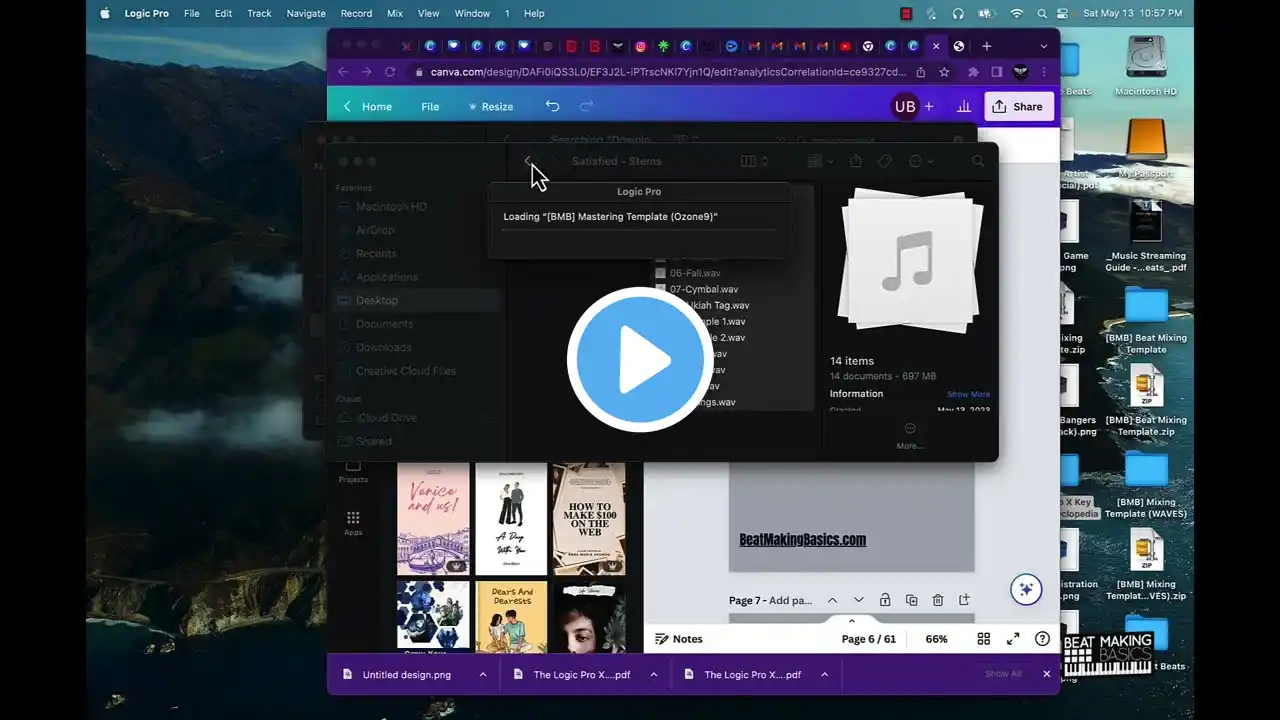This screenshot has width=1280, height=720.
Task: Choose the How to Make $100 template
Action: coord(590,519)
